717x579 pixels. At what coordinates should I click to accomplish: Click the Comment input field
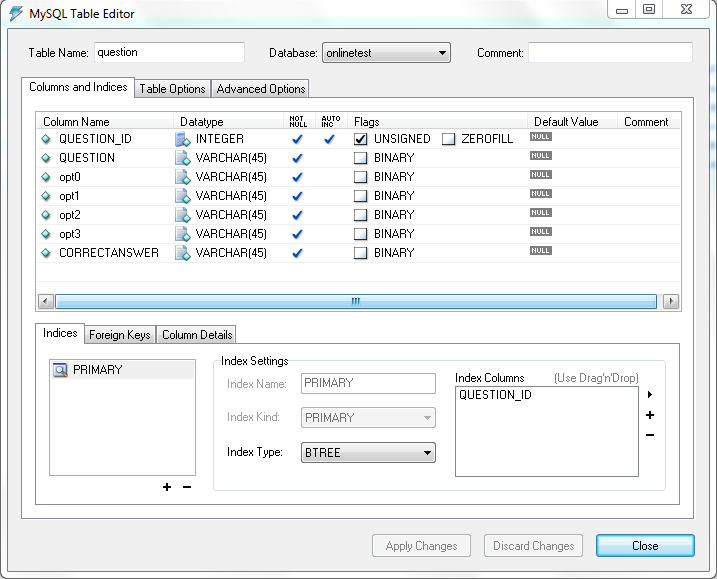click(x=610, y=52)
